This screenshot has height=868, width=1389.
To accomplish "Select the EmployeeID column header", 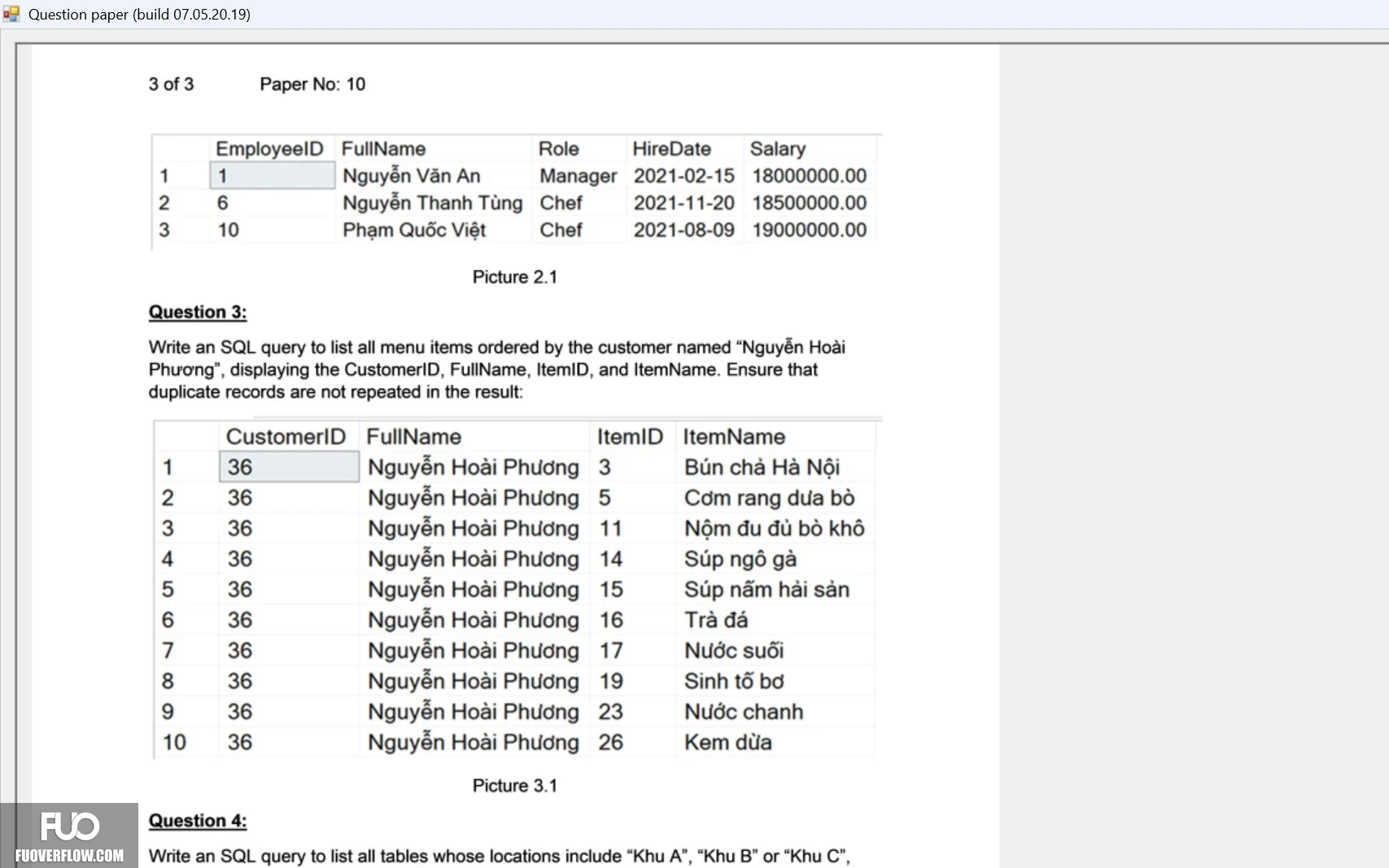I will point(269,149).
